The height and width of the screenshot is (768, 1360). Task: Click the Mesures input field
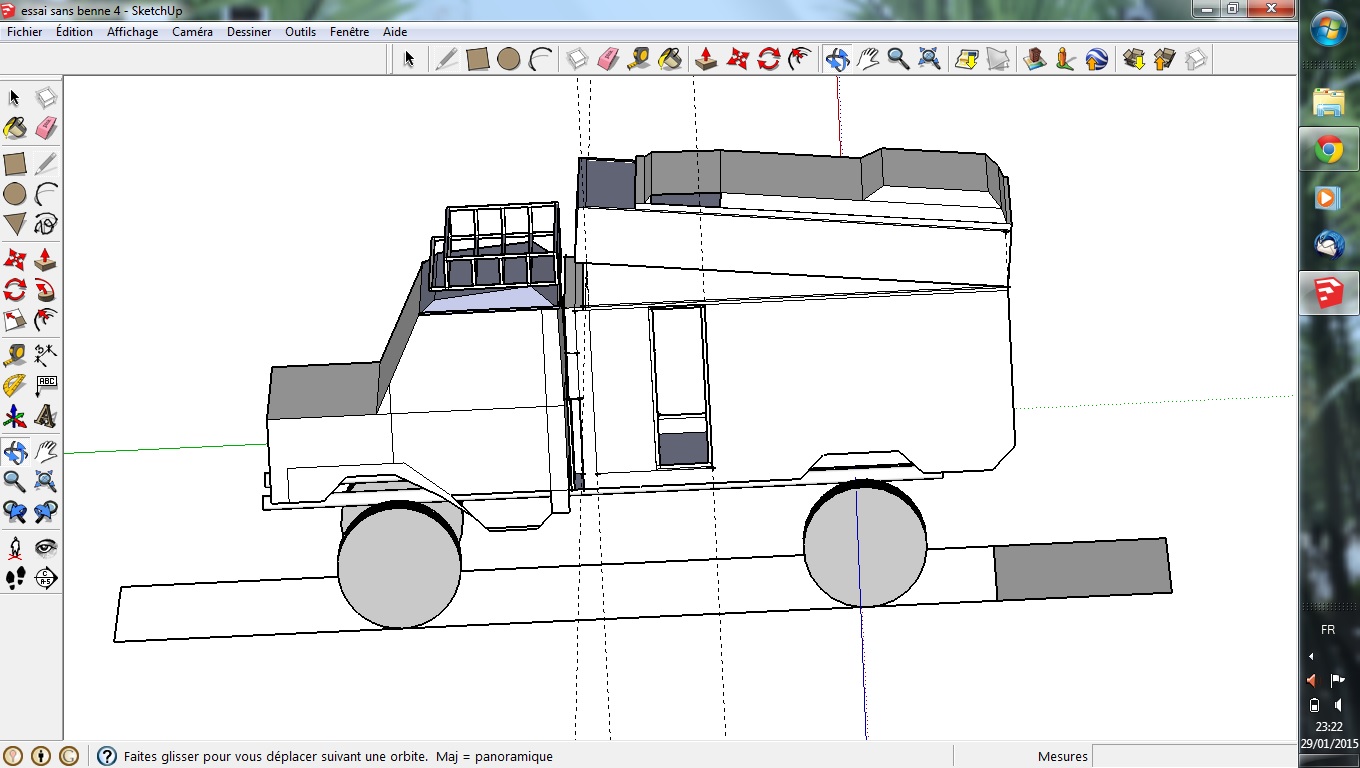click(1192, 756)
